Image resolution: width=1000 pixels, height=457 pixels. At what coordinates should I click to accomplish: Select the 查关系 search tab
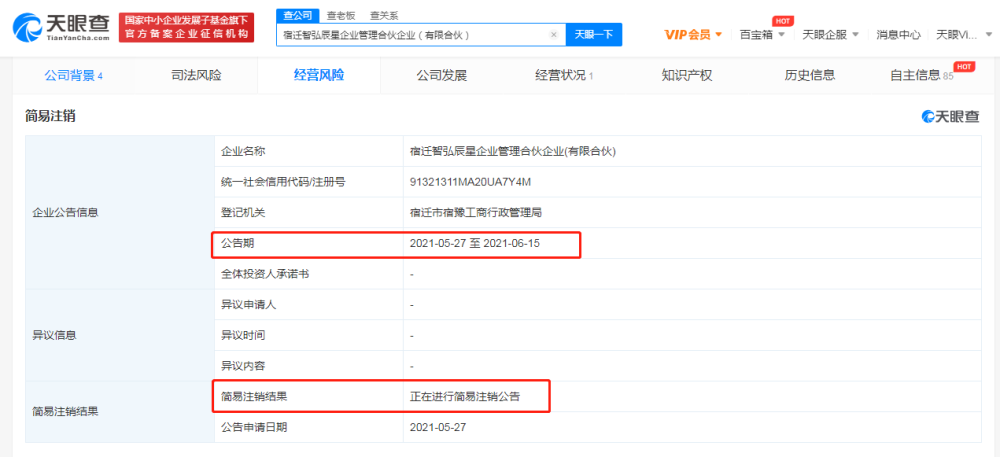click(384, 15)
